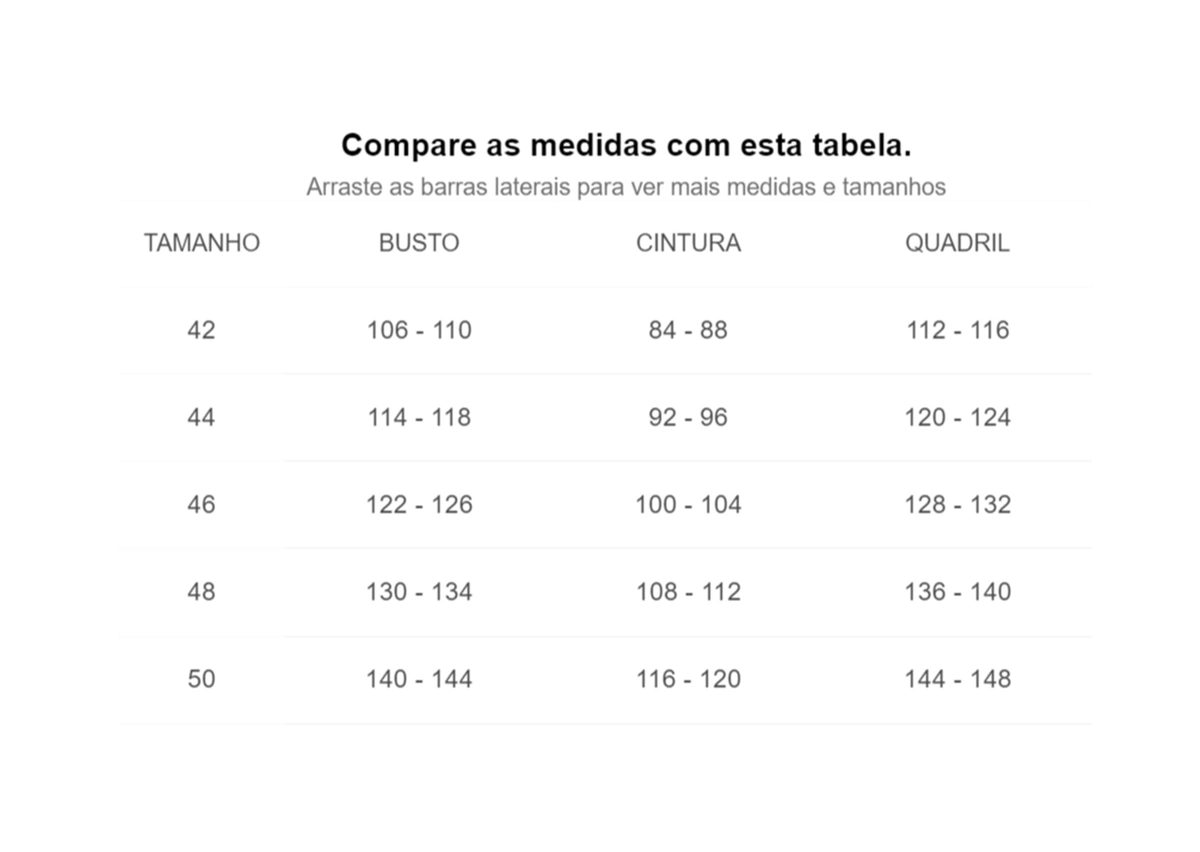
Task: Click hip value 136 - 140
Action: (x=957, y=591)
